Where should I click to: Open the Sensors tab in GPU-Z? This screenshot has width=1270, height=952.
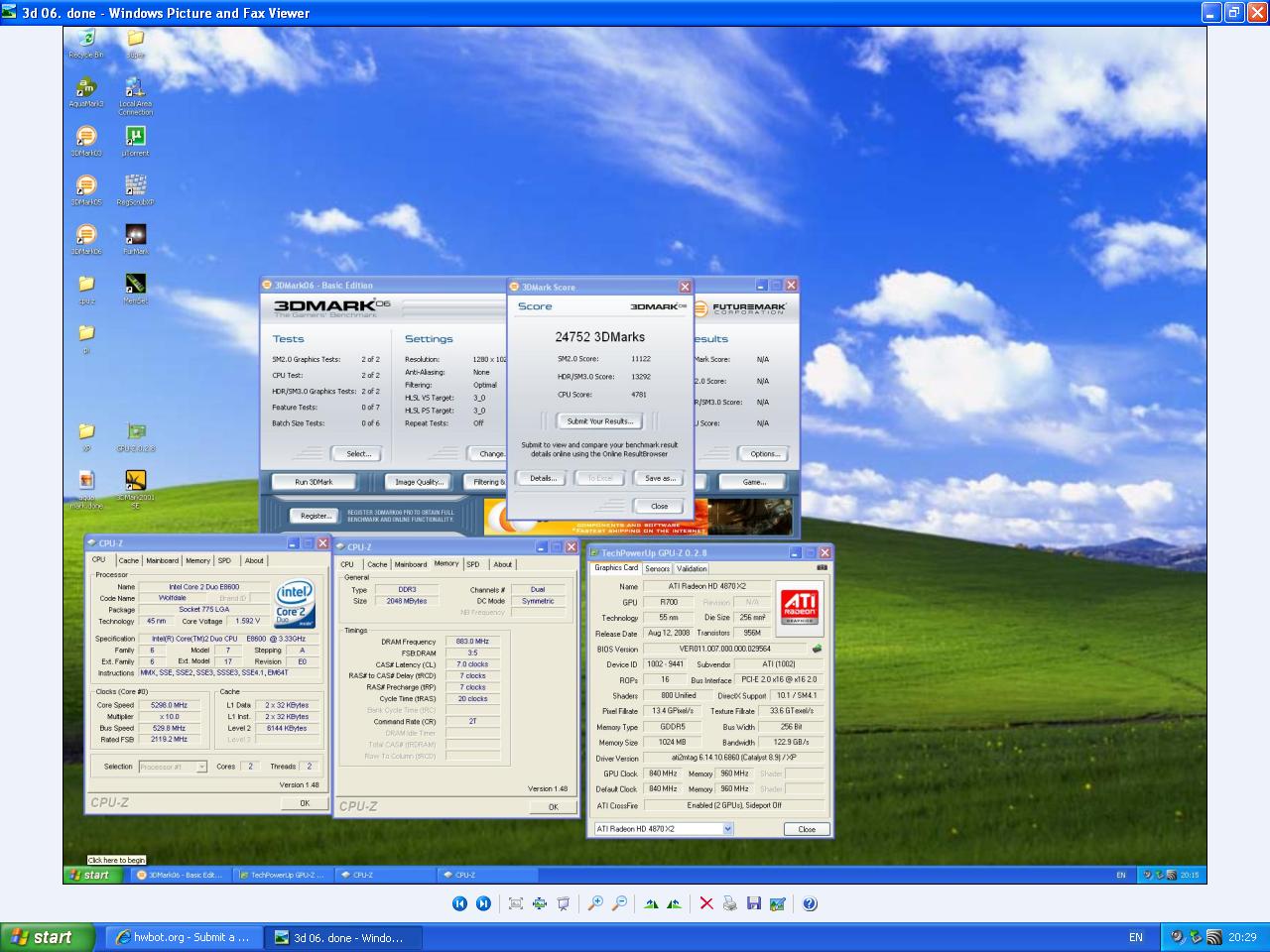(x=658, y=569)
